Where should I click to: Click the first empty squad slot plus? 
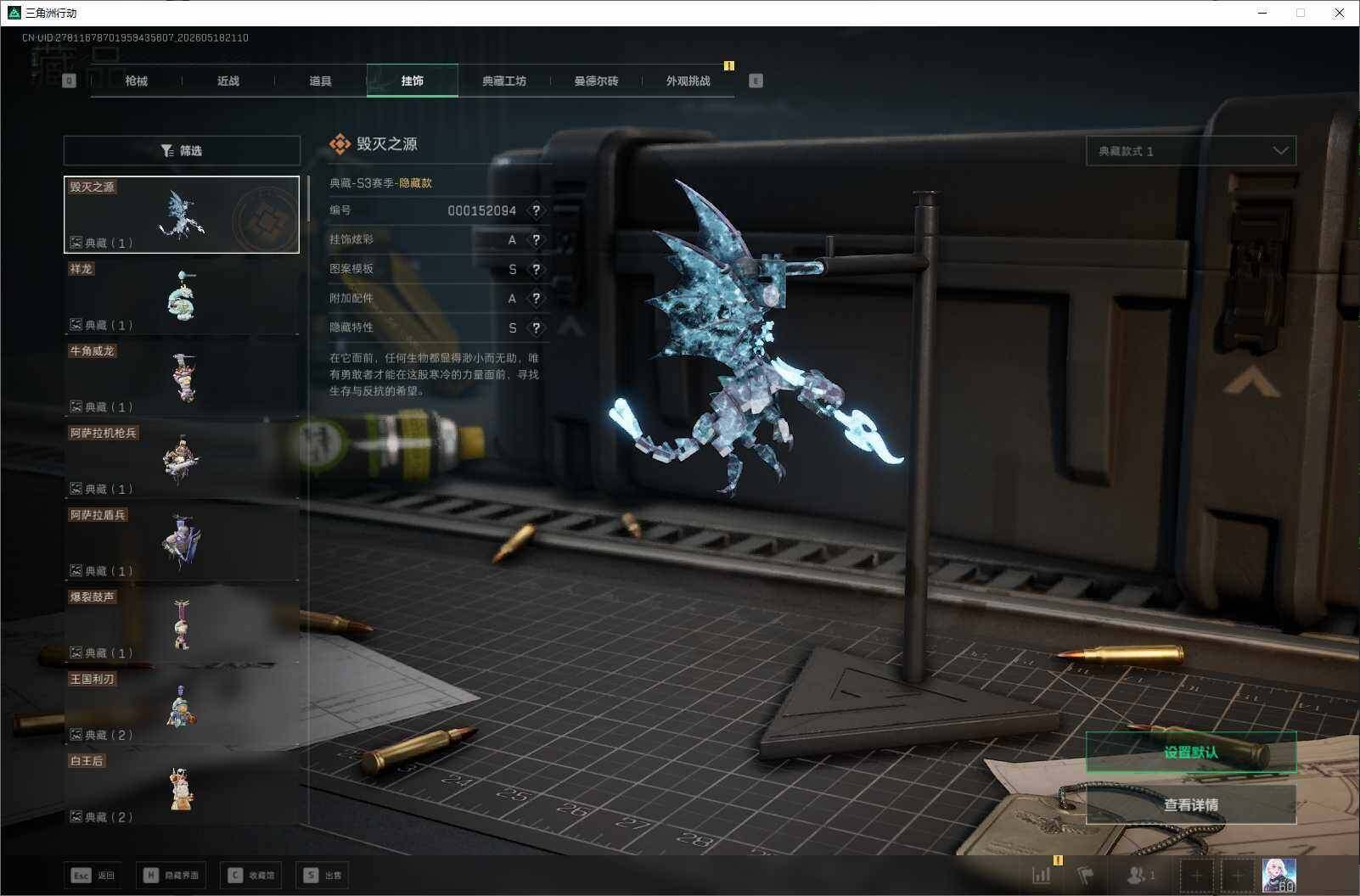(x=1197, y=875)
